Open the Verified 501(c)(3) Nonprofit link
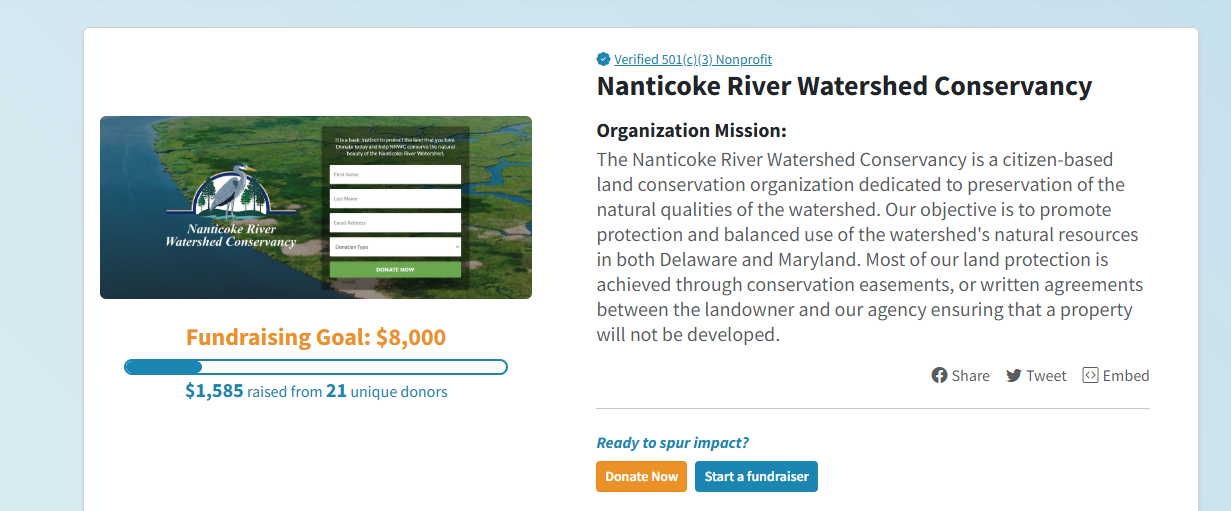This screenshot has height=511, width=1231. [x=693, y=59]
